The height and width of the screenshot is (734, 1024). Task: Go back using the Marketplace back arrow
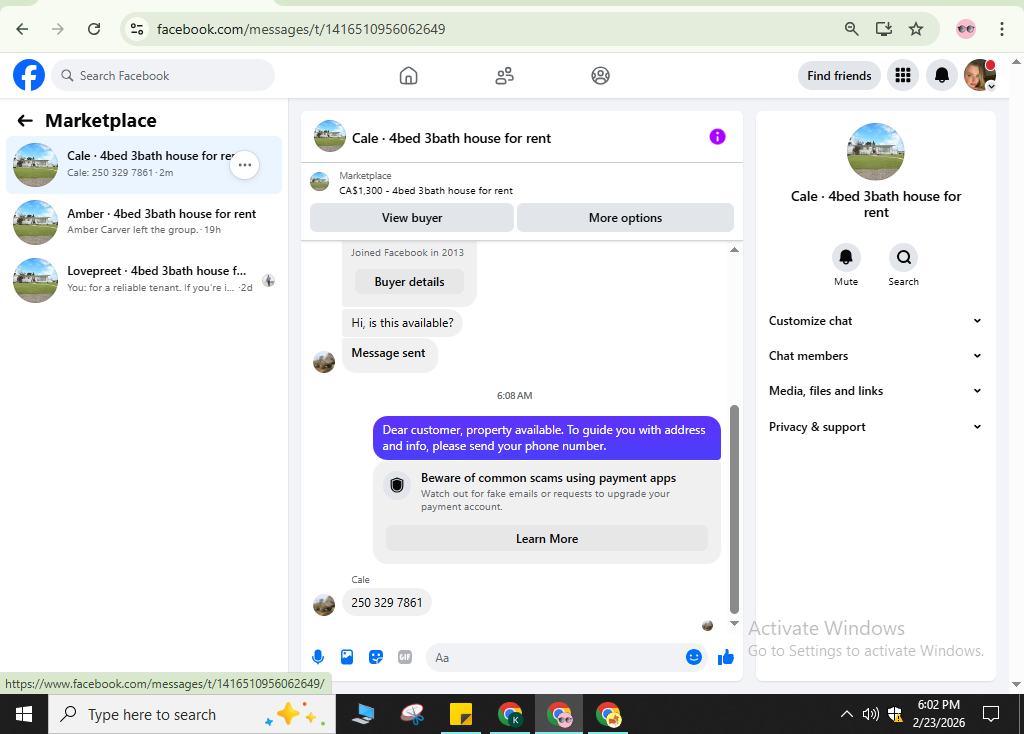click(25, 120)
